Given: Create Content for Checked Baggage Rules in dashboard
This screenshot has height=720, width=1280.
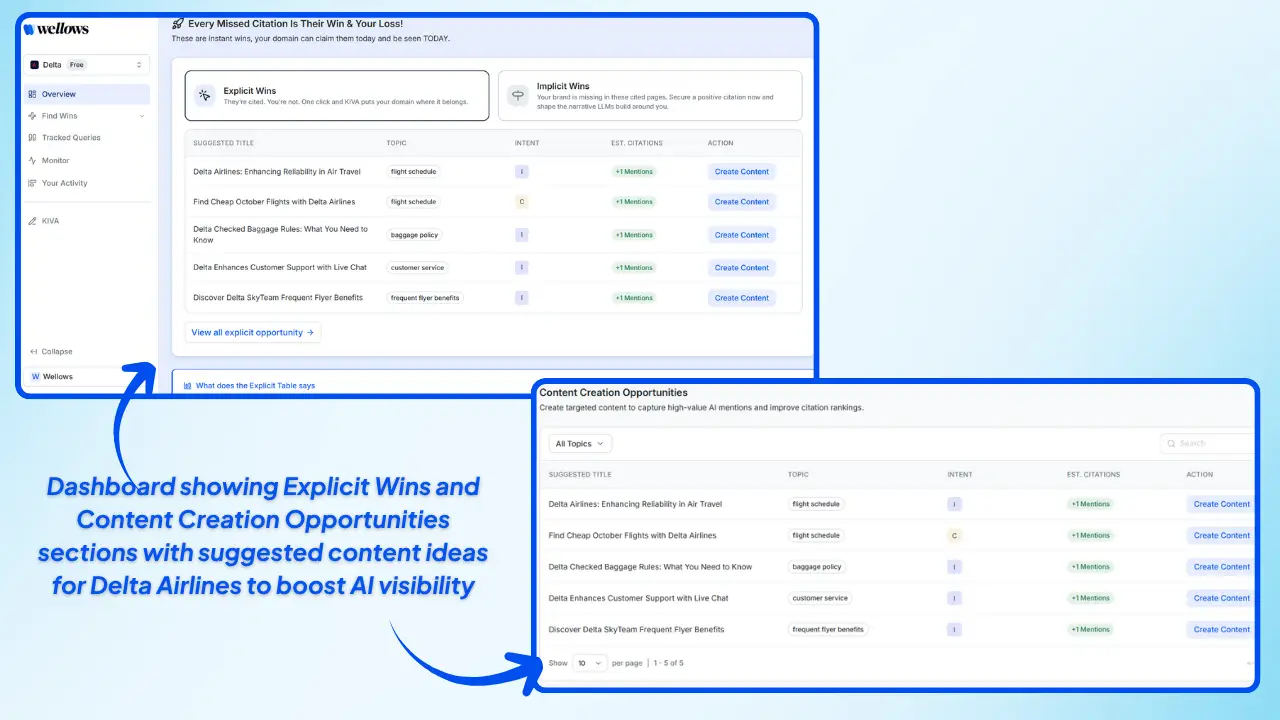Looking at the screenshot, I should coord(741,235).
